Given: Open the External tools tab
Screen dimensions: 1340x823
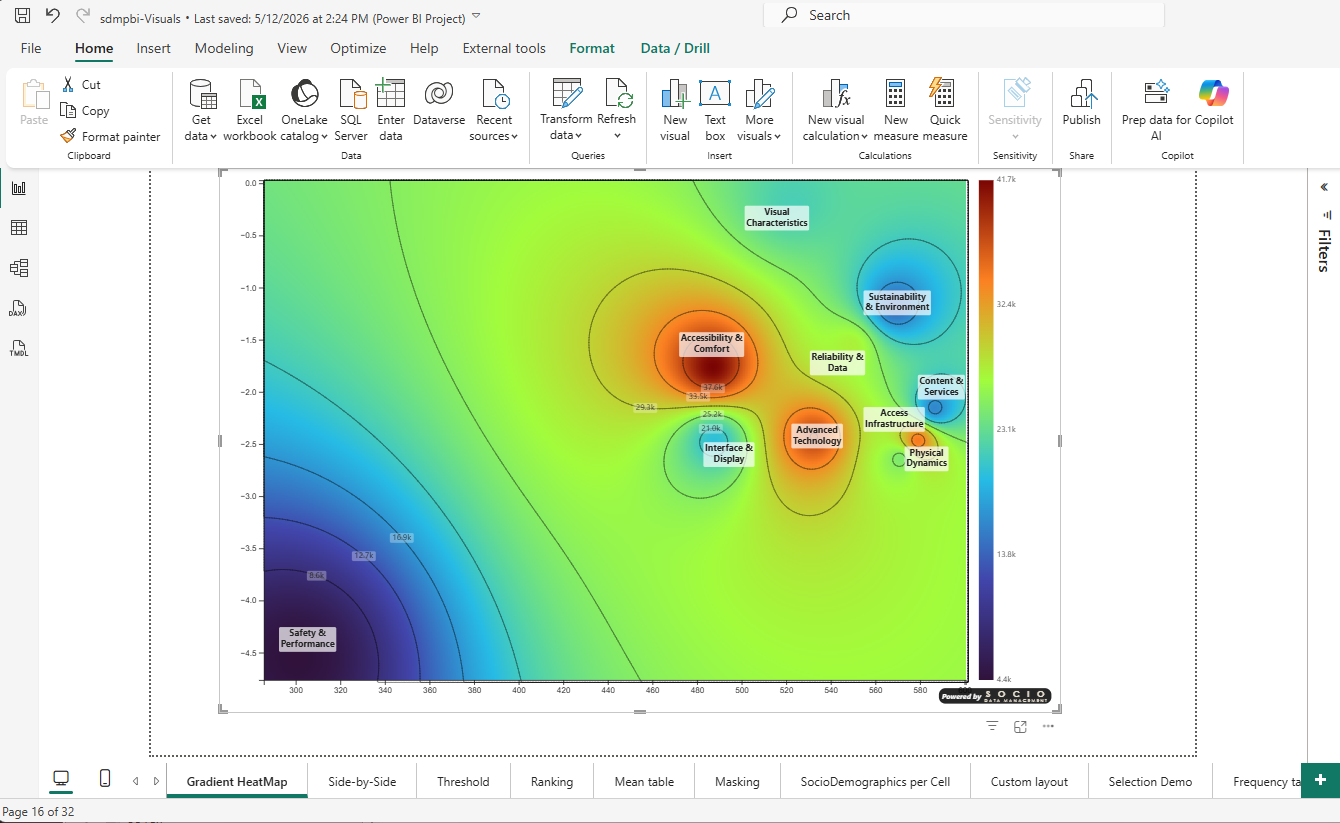Looking at the screenshot, I should pyautogui.click(x=504, y=48).
